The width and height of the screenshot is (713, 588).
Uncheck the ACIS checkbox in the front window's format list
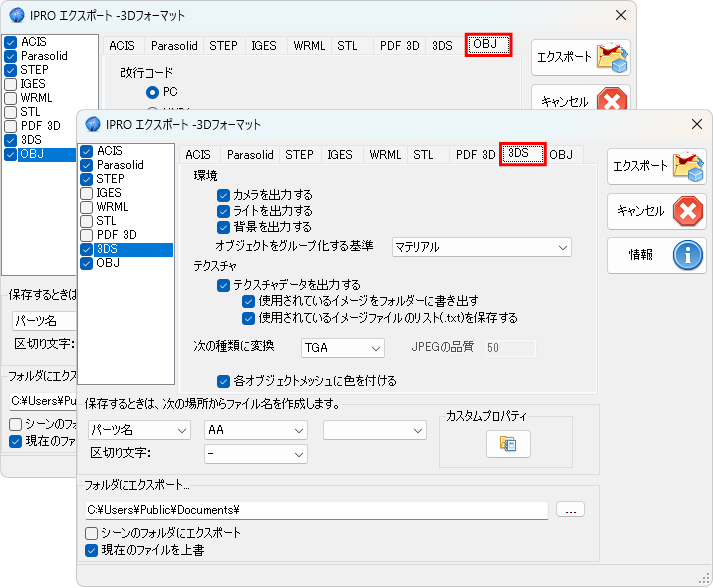[86, 151]
